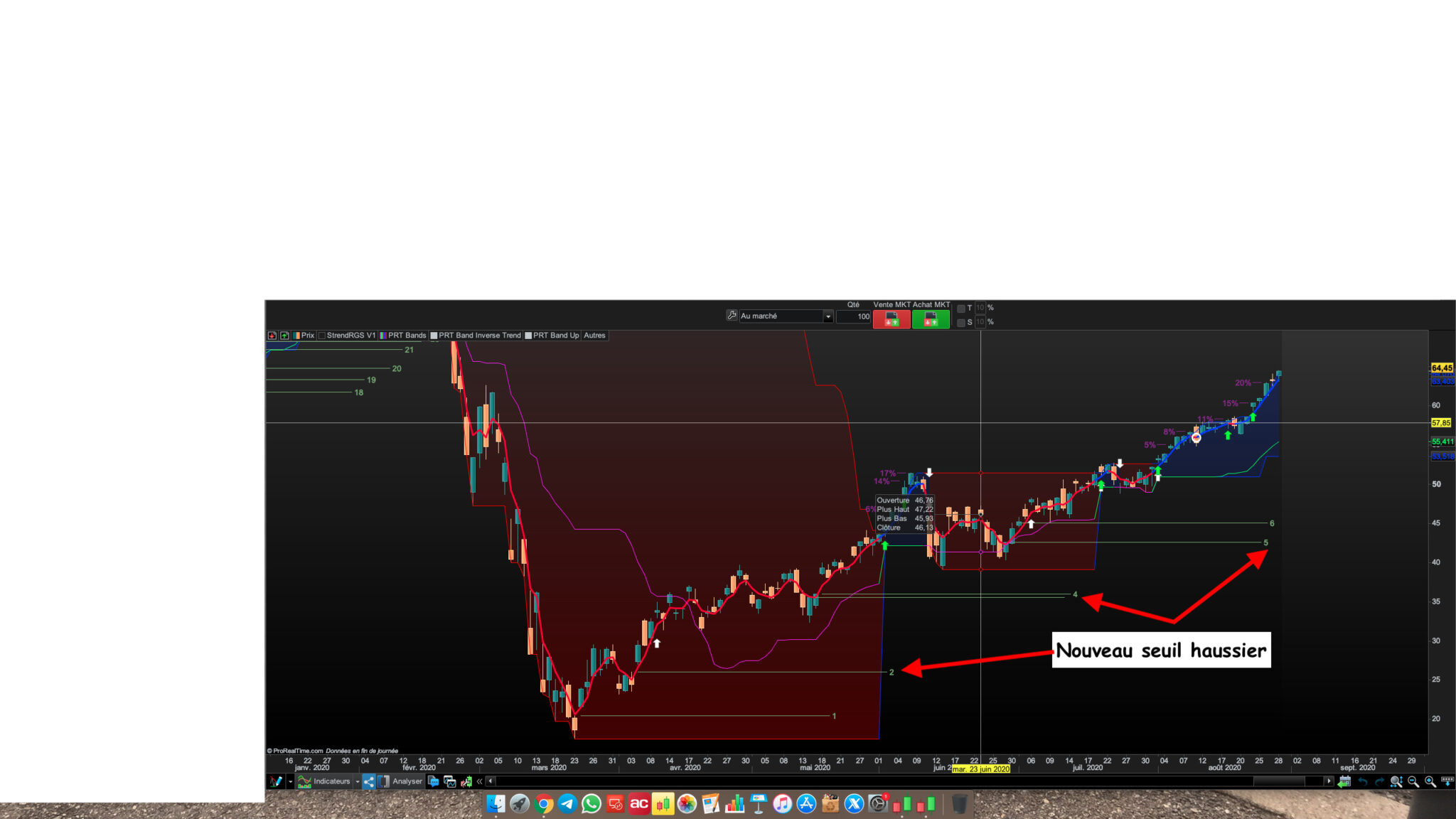Viewport: 1456px width, 819px height.
Task: Click the drawing tools pencil icon
Action: click(276, 781)
